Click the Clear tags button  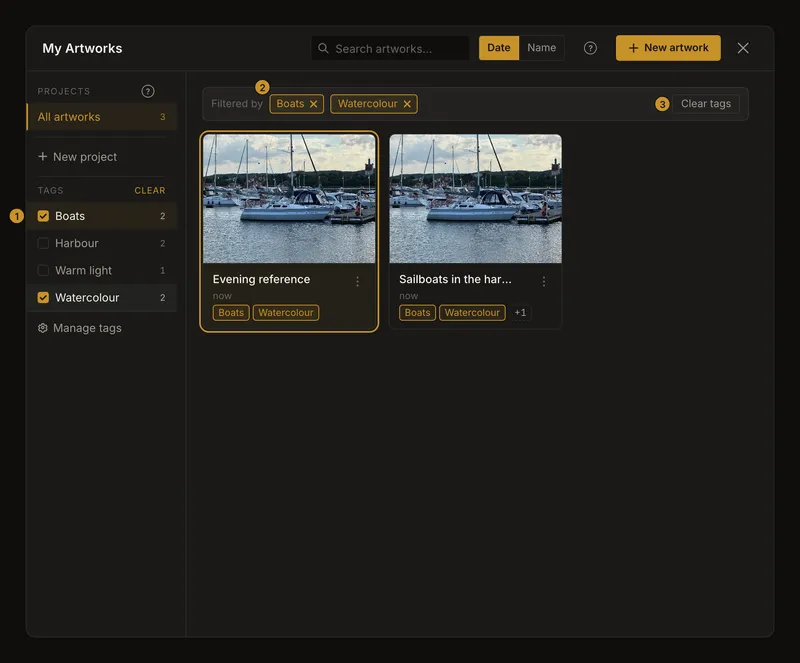click(706, 104)
